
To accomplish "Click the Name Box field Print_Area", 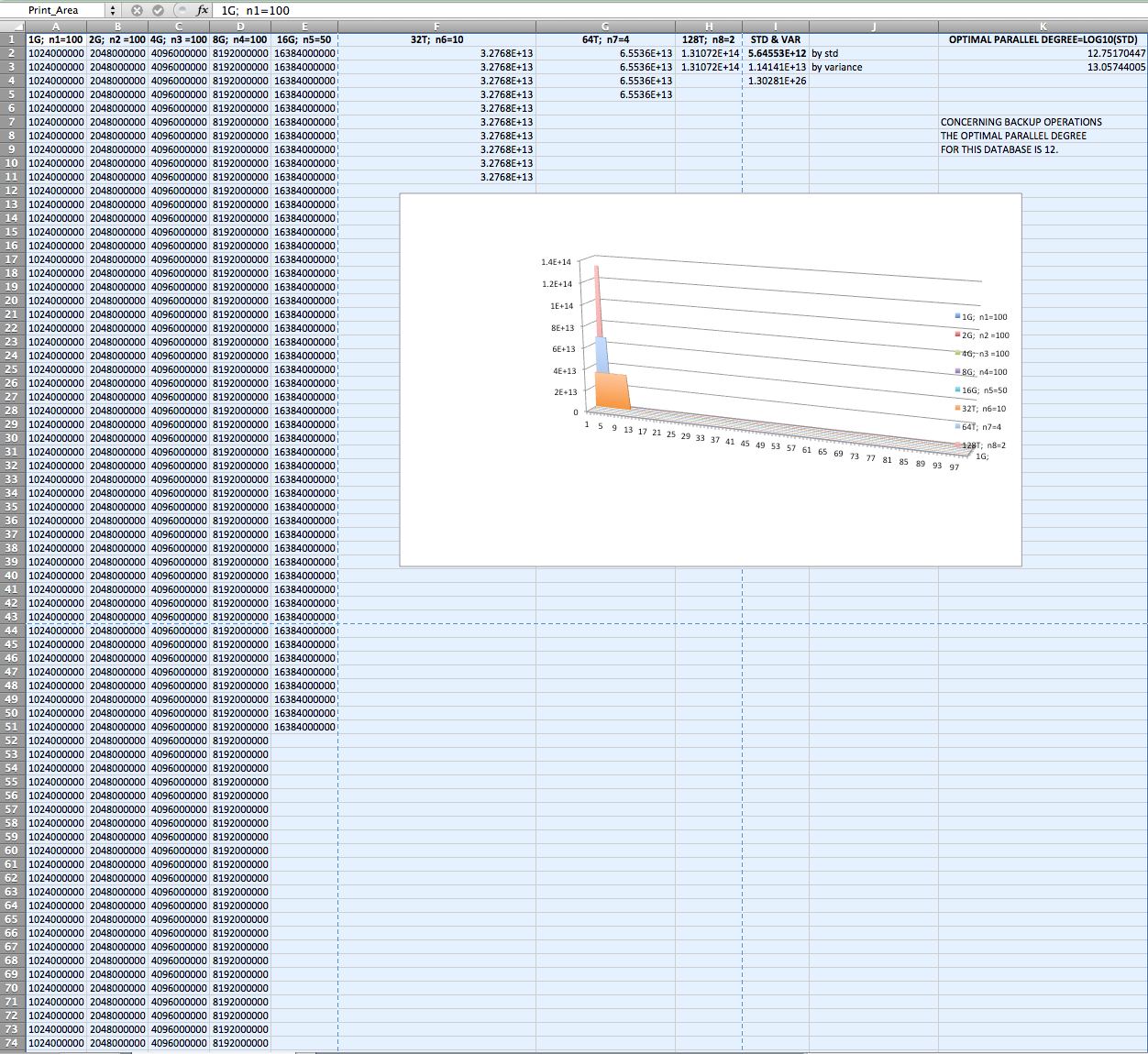I will (54, 10).
